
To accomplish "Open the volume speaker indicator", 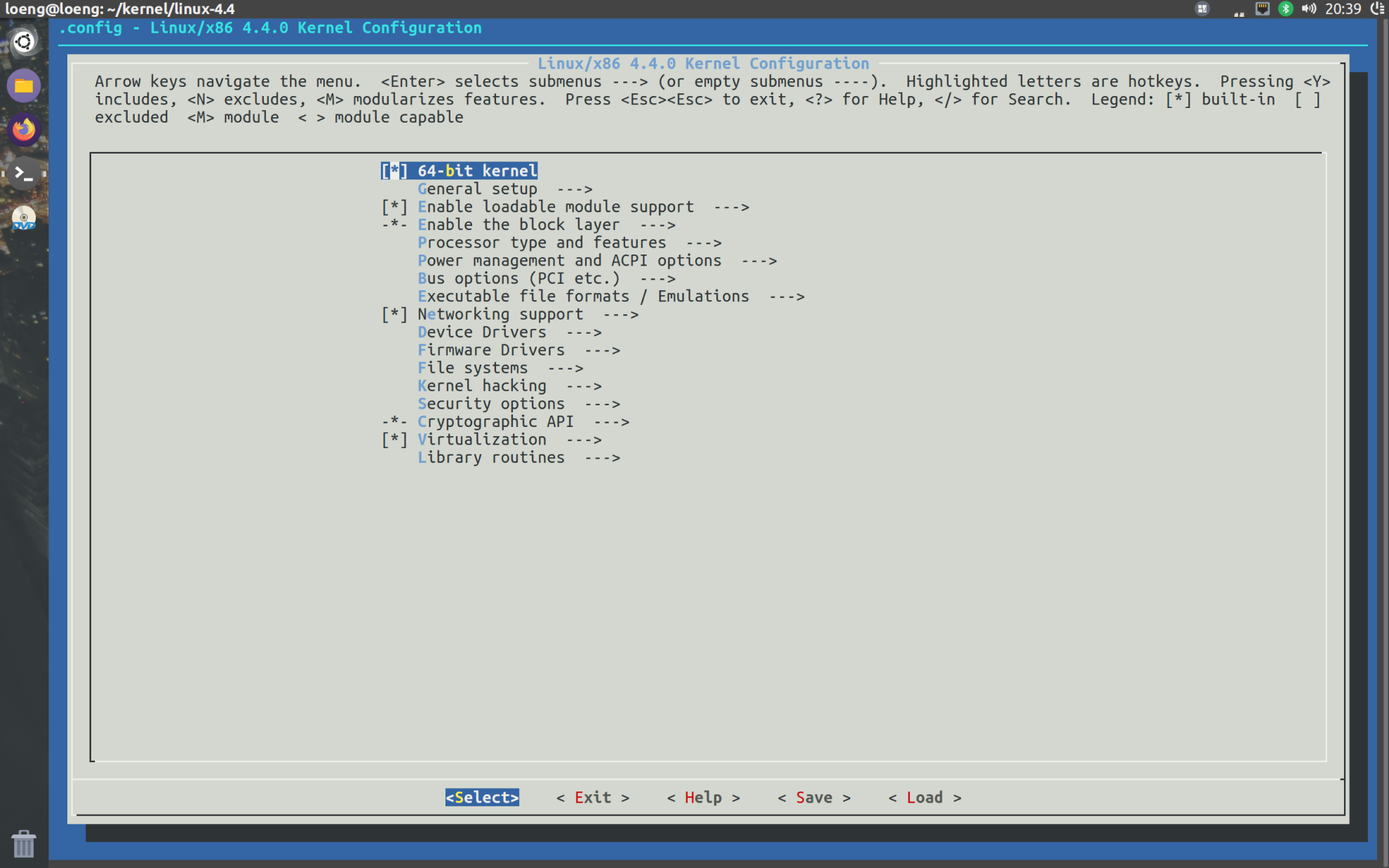I will tap(1308, 9).
